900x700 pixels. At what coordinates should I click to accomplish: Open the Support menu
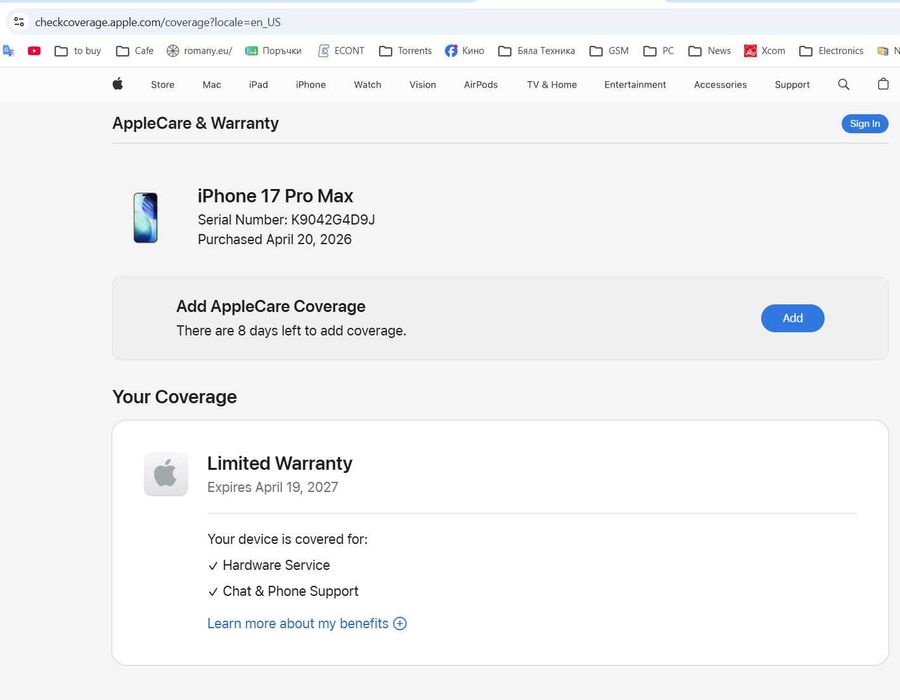pos(792,85)
